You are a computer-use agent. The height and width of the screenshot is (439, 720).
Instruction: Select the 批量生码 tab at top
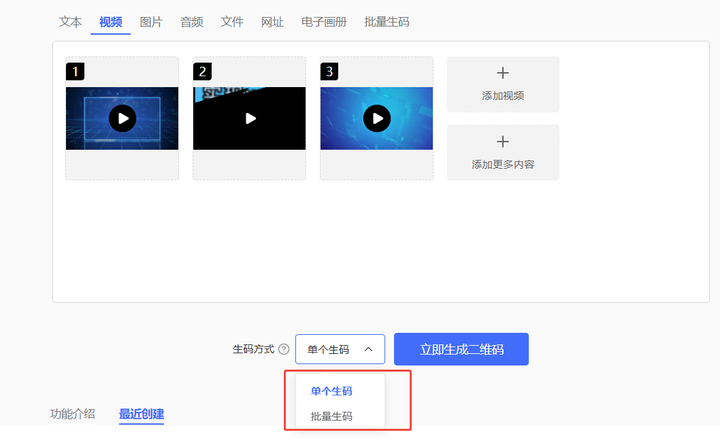coord(387,21)
